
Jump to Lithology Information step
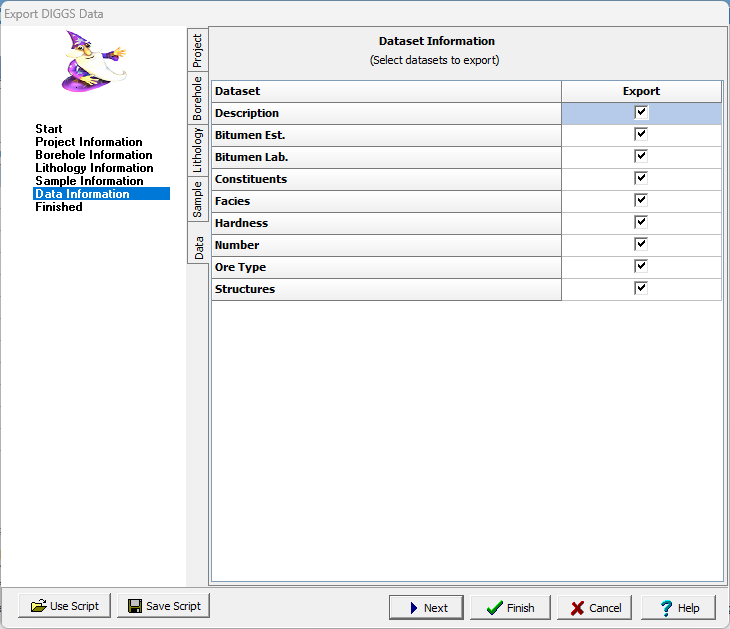coord(94,168)
